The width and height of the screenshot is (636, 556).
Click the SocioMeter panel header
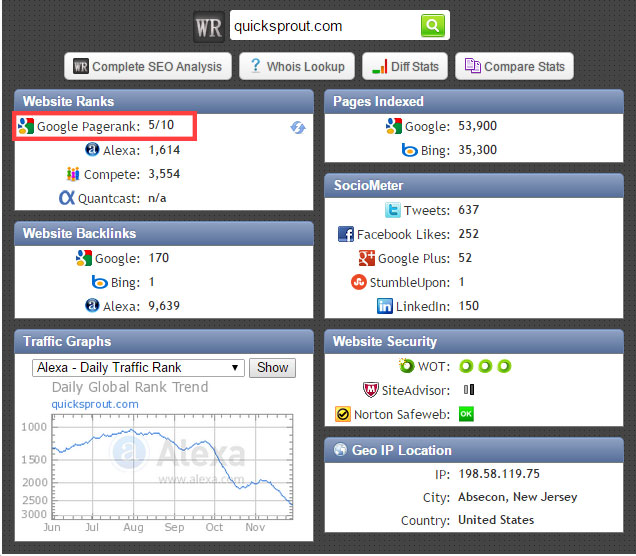474,185
